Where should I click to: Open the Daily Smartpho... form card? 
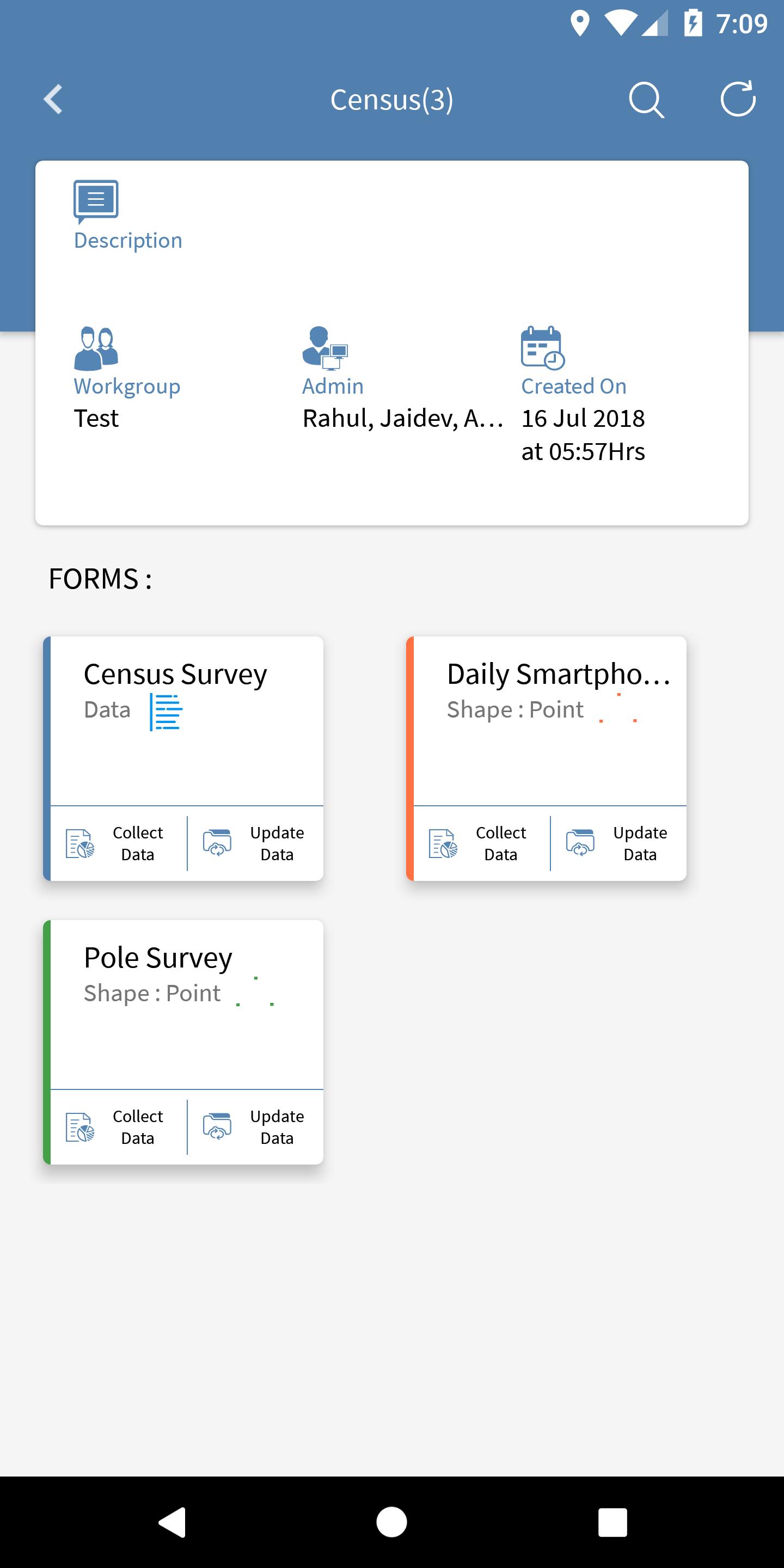[x=547, y=721]
